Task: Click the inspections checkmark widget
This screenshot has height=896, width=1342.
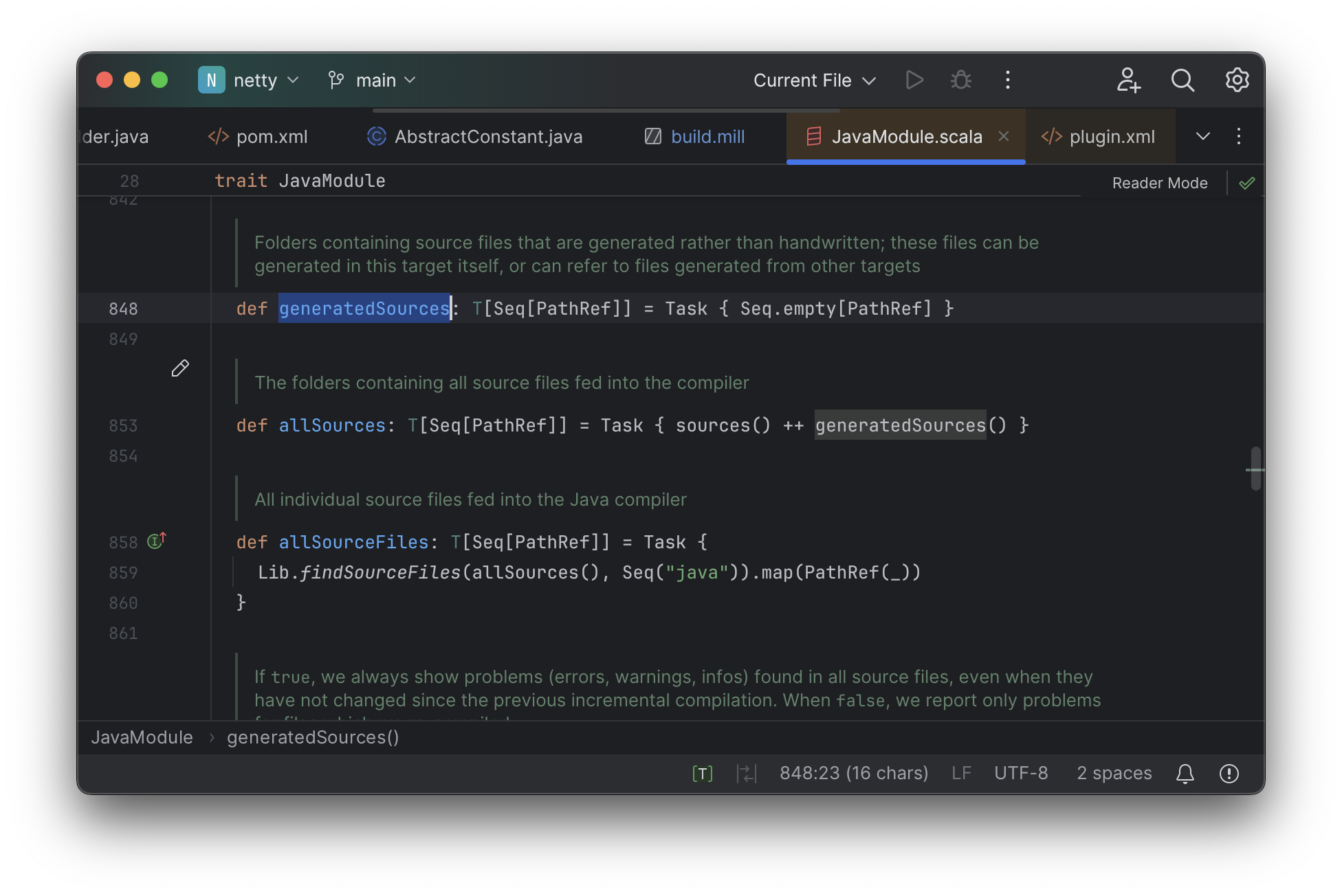Action: point(1246,182)
